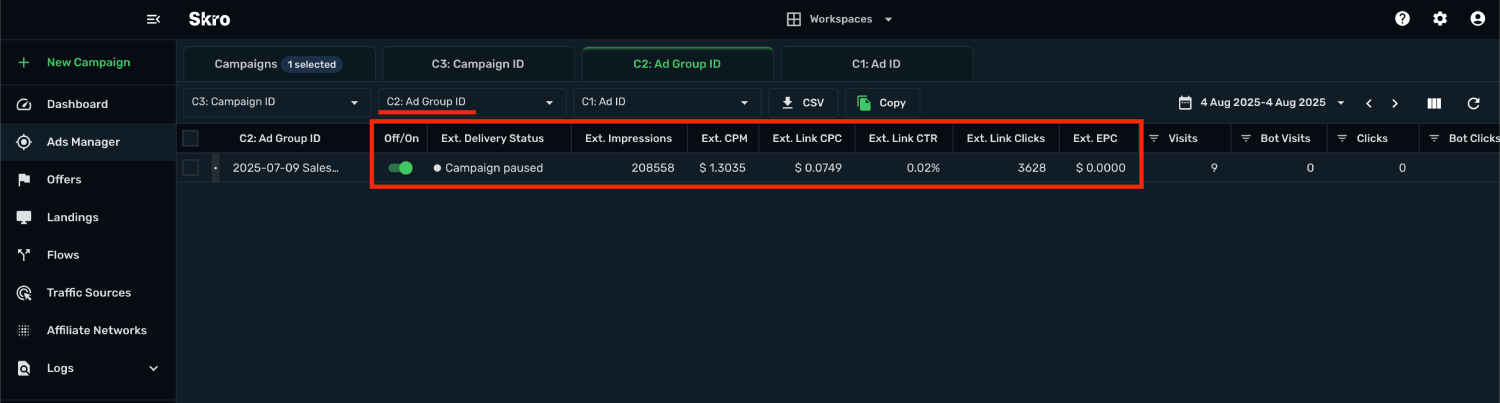Click the Logs document search icon

click(24, 368)
